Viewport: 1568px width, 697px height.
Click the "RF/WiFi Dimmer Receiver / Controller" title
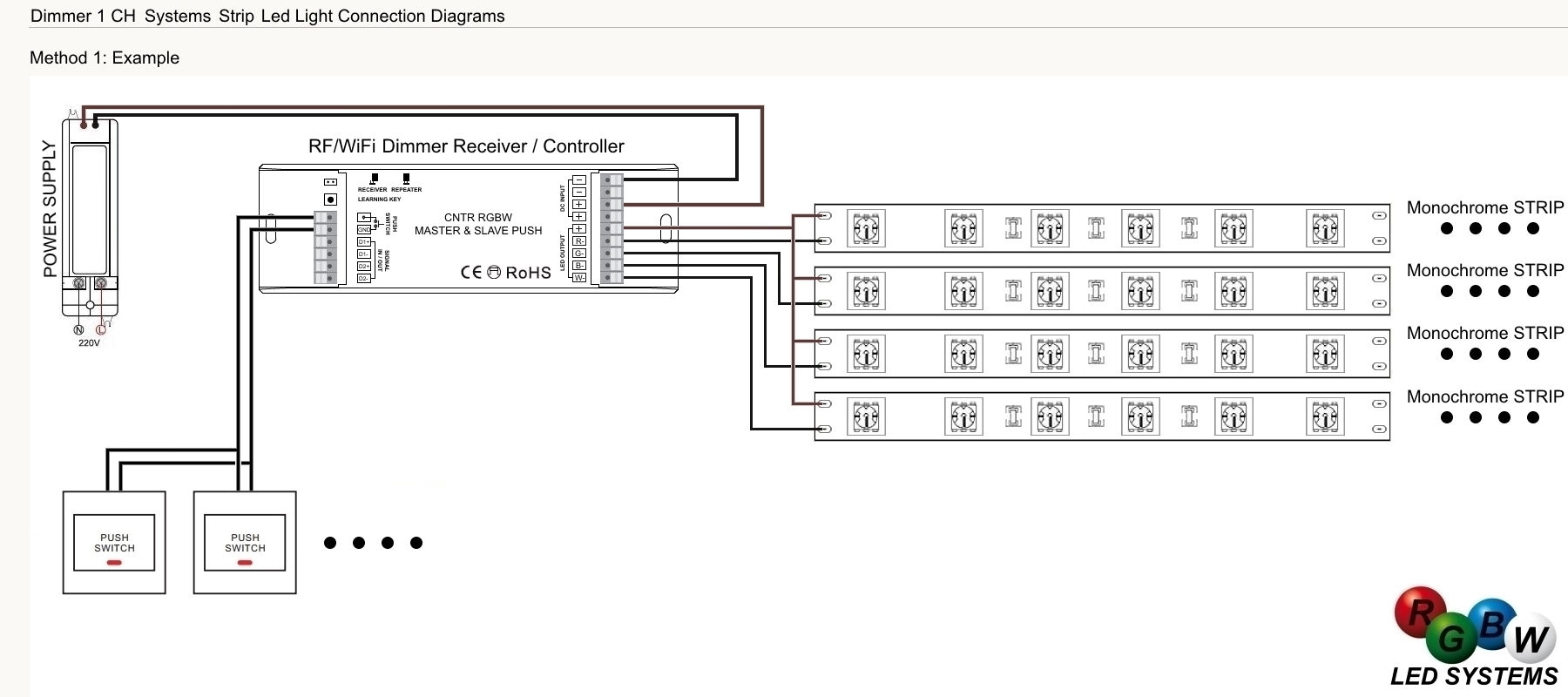point(466,146)
